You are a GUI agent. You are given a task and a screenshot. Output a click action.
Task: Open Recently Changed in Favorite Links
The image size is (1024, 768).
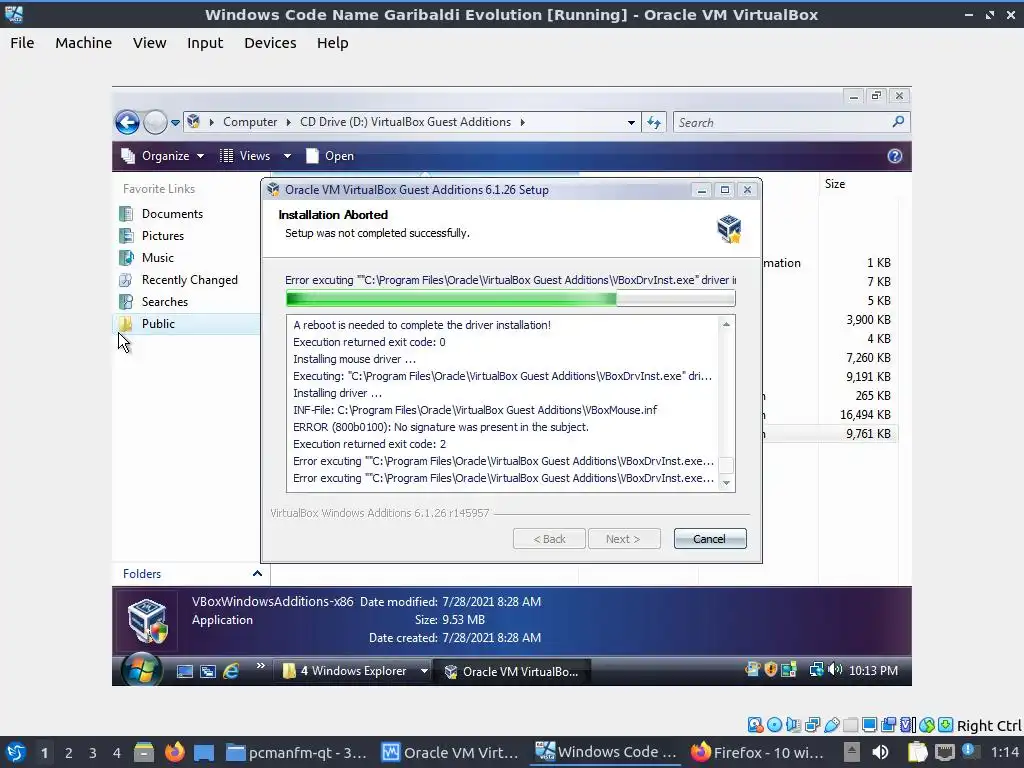tap(189, 280)
